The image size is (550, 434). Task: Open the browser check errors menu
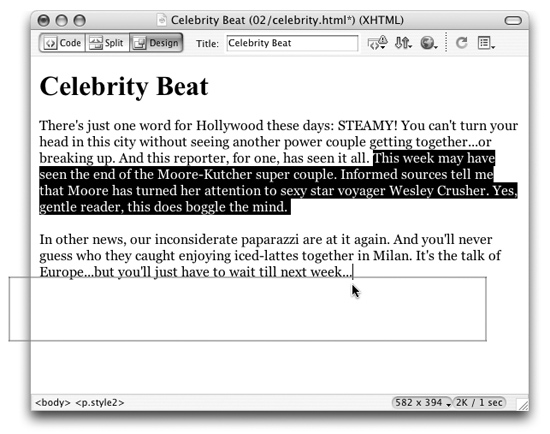[377, 43]
